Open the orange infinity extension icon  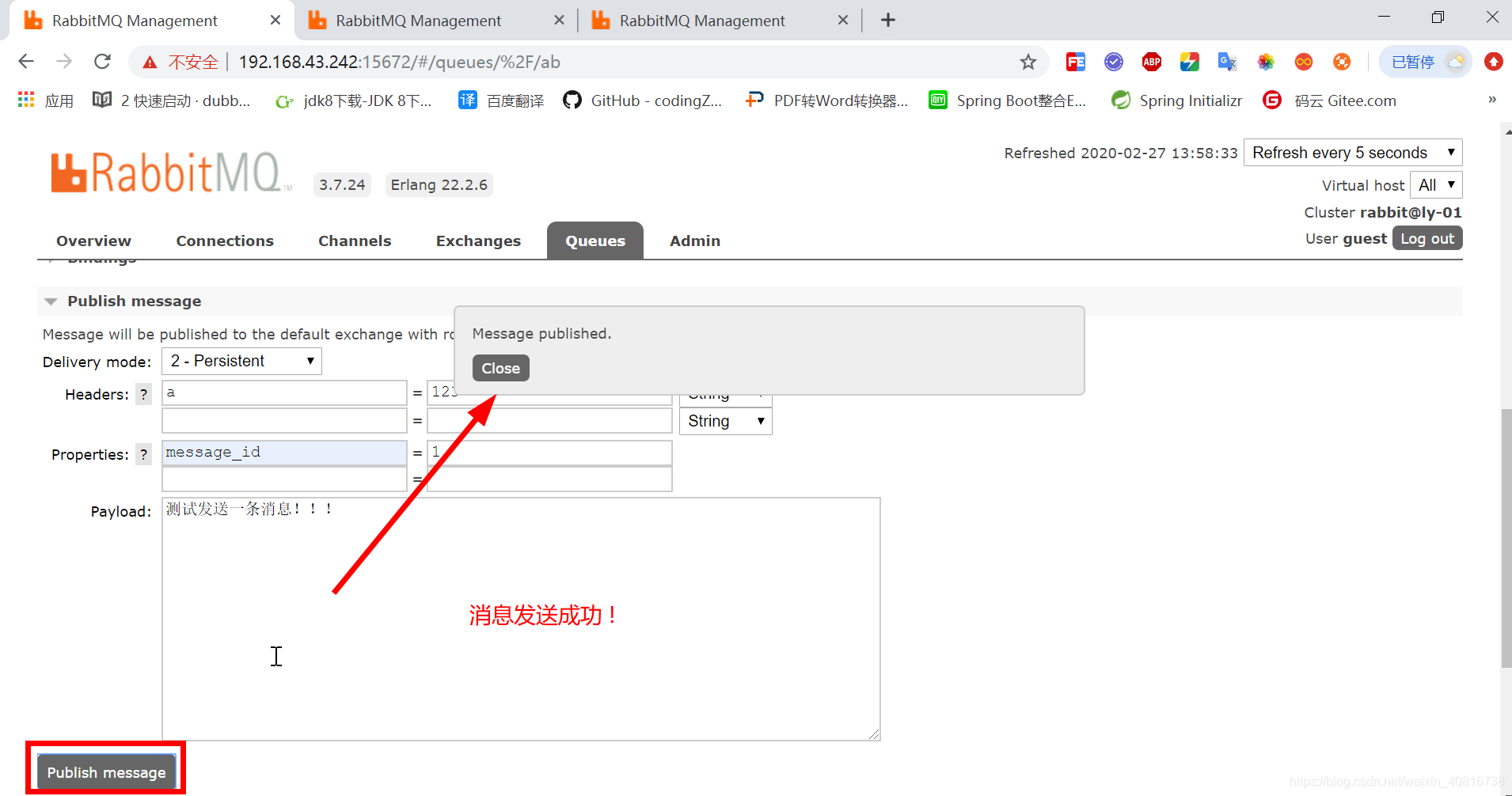pyautogui.click(x=1304, y=62)
